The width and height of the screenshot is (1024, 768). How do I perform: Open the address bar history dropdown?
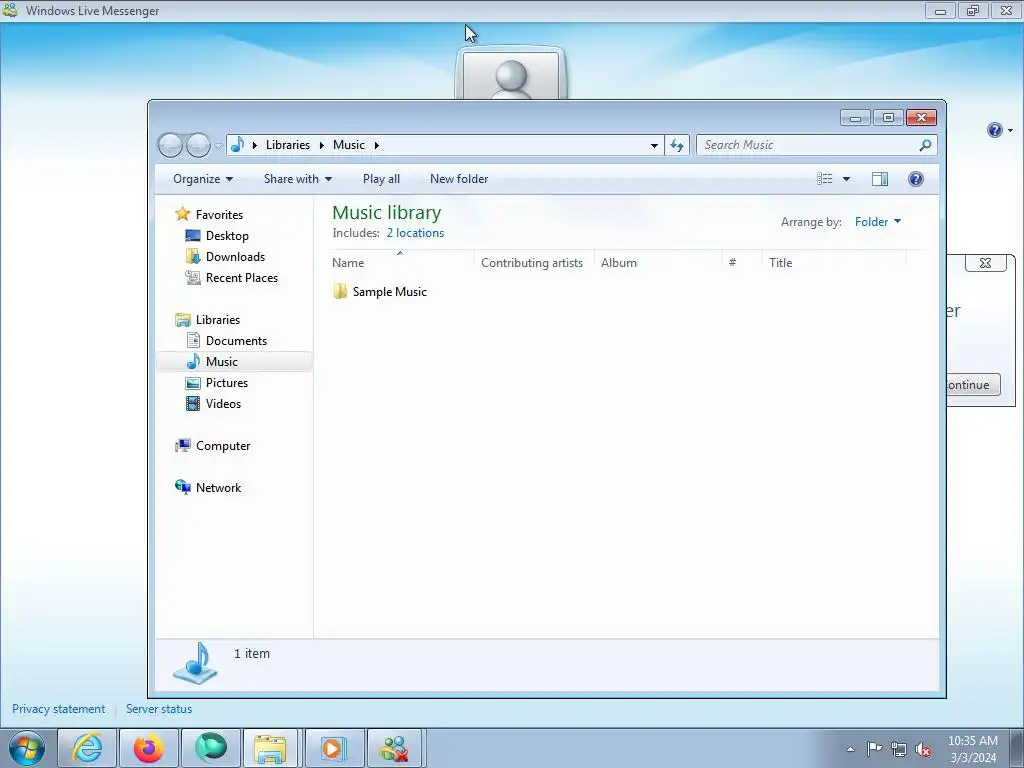tap(654, 145)
